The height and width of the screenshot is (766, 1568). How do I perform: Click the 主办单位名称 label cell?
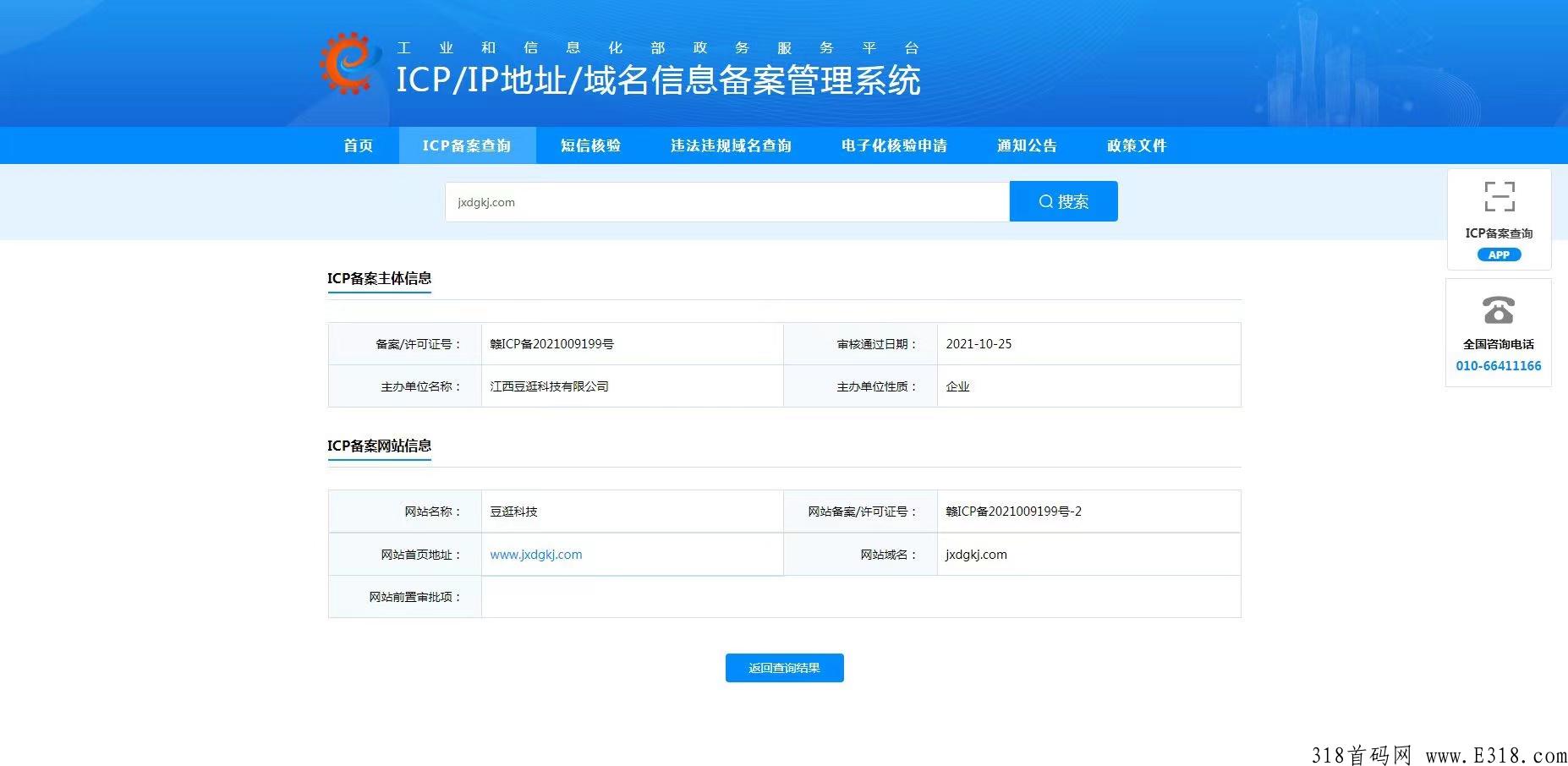[x=405, y=386]
